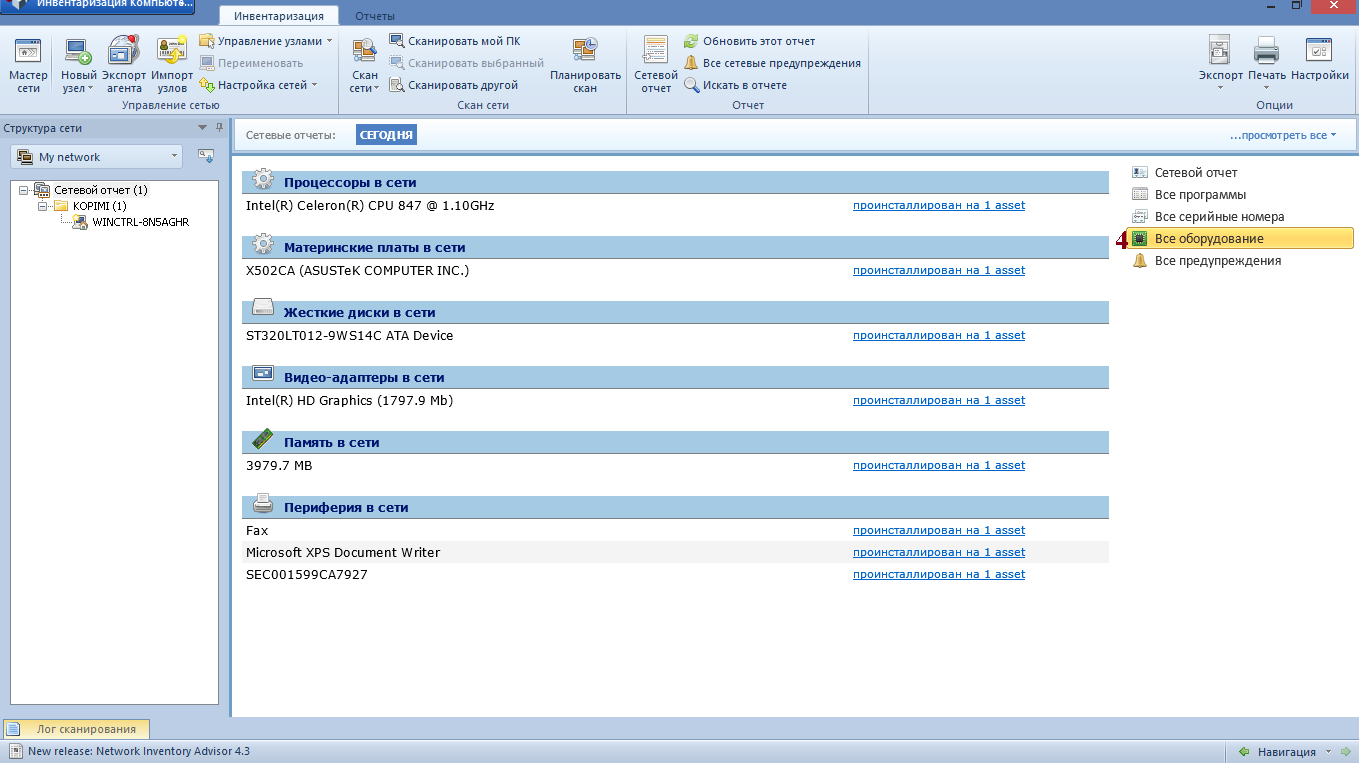1359x763 pixels.
Task: Switch to the Инвентаризация tab
Action: click(x=279, y=16)
